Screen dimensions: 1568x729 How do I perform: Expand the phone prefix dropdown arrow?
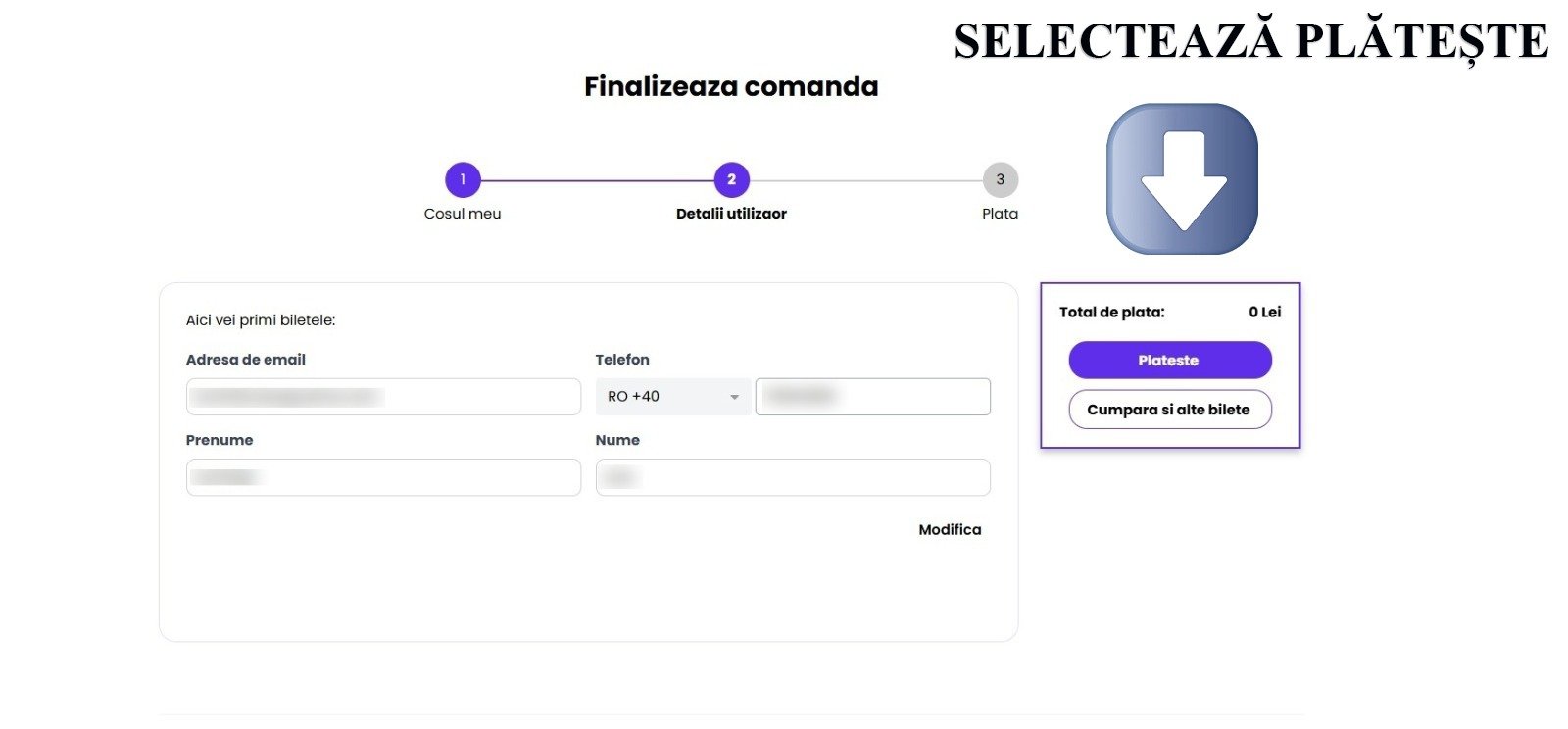tap(734, 397)
